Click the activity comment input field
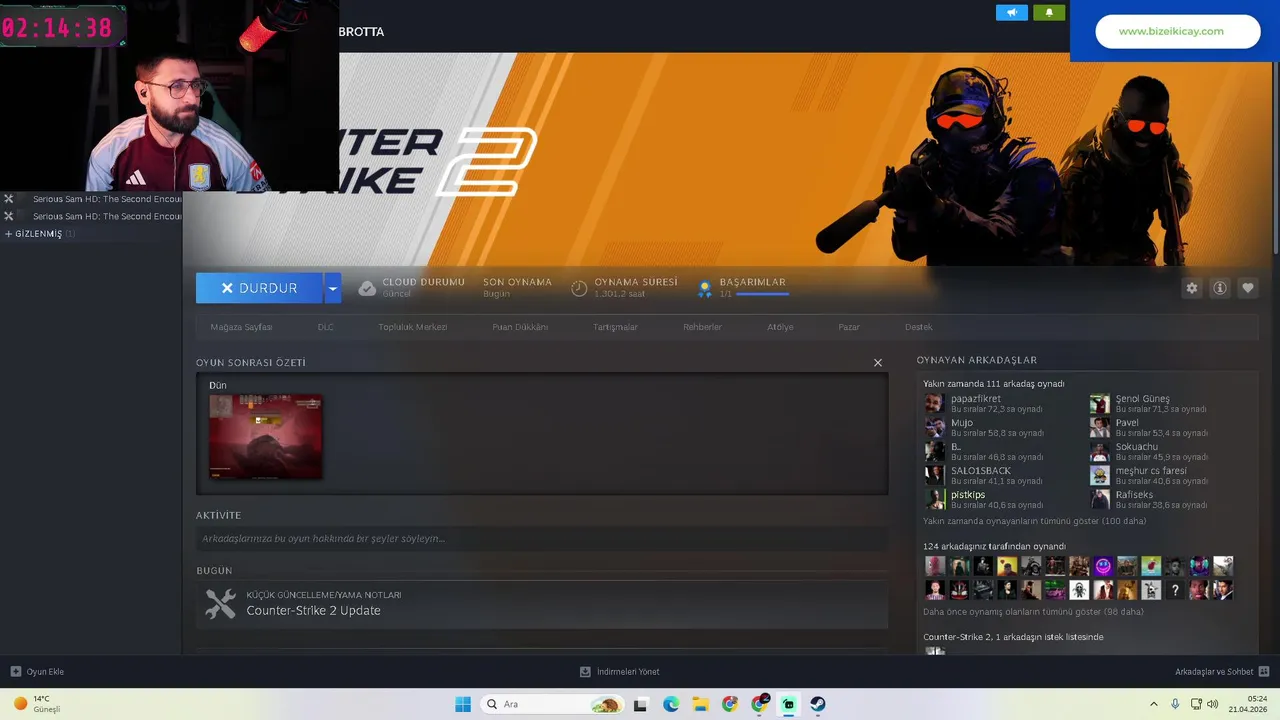This screenshot has width=1280, height=720. point(542,539)
